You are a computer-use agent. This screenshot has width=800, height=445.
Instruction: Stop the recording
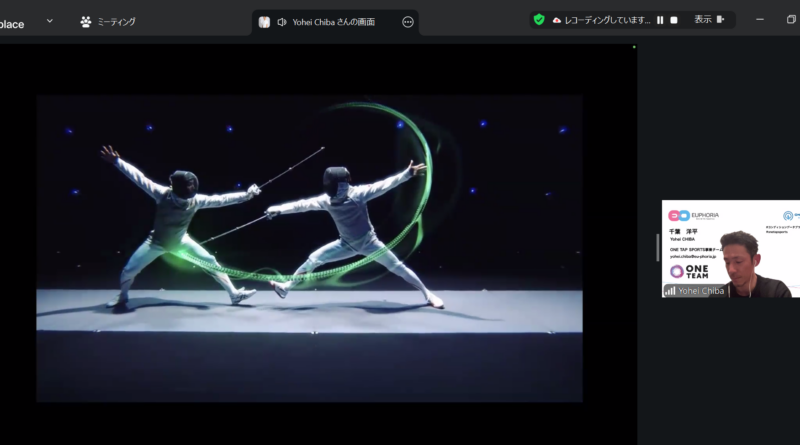coord(674,19)
